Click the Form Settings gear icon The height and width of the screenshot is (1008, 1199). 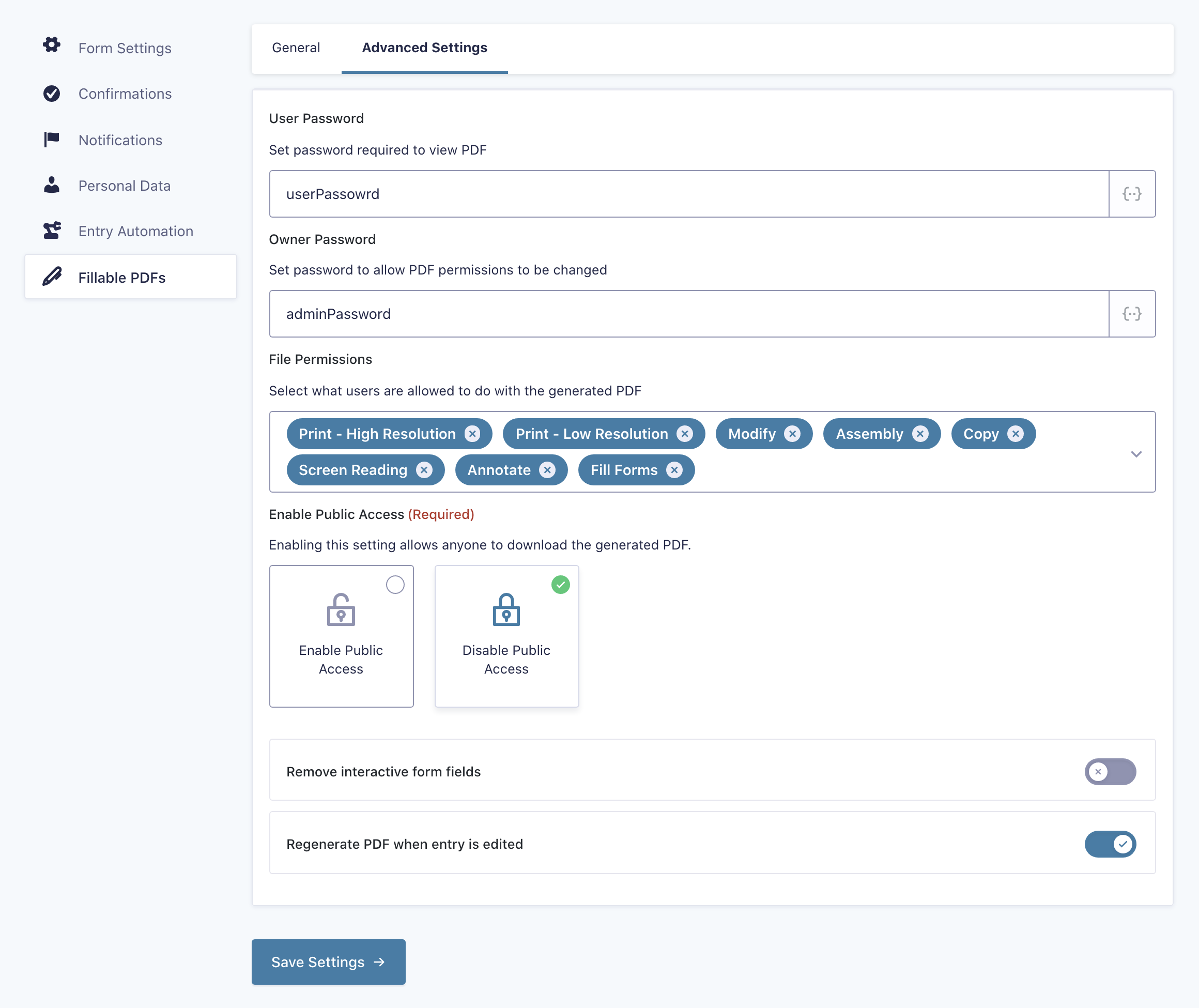51,45
